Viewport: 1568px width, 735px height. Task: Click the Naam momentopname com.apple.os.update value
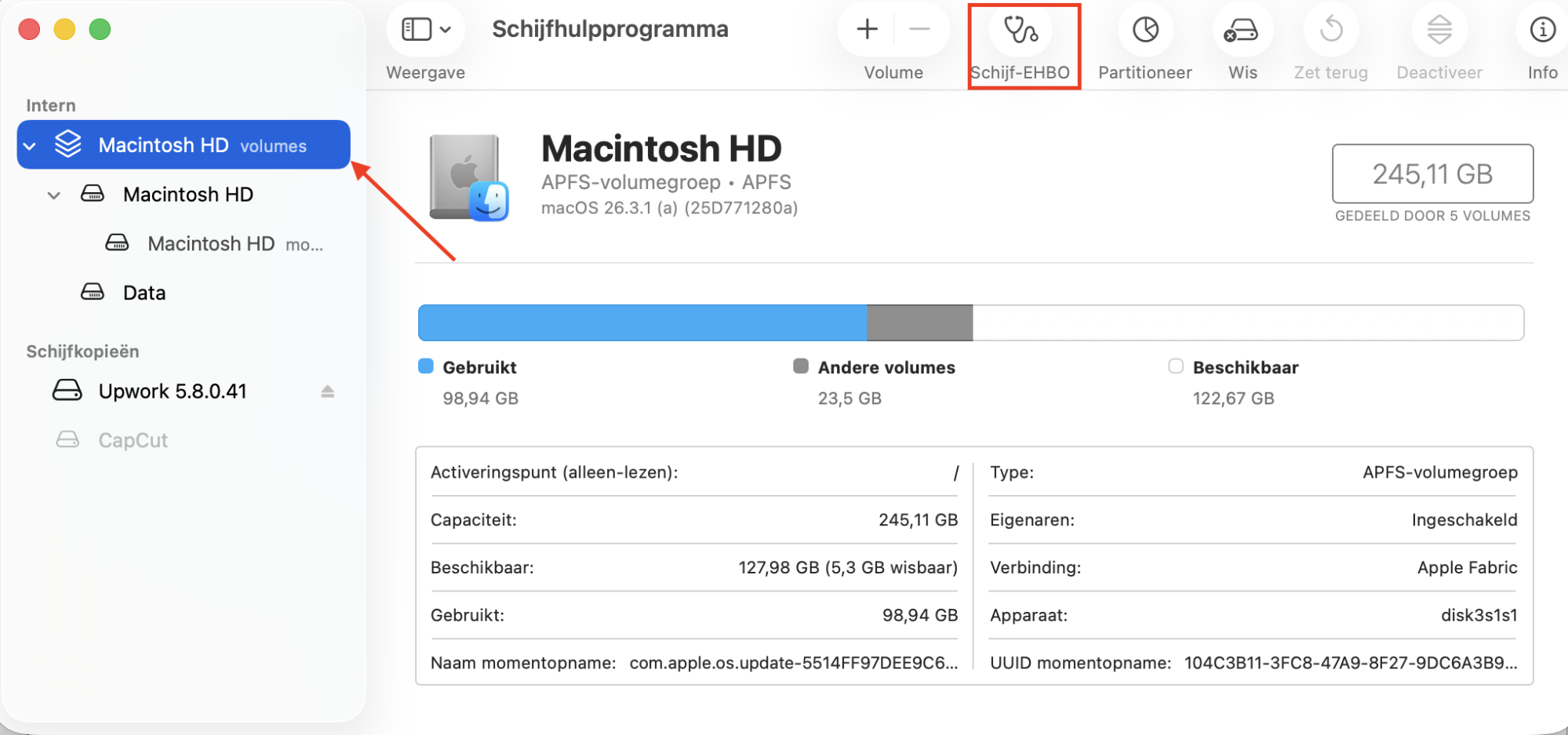pyautogui.click(x=794, y=663)
